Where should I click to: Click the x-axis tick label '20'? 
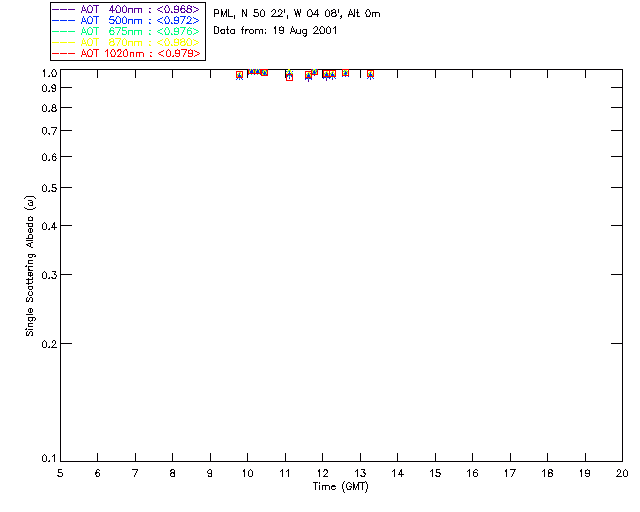(622, 473)
